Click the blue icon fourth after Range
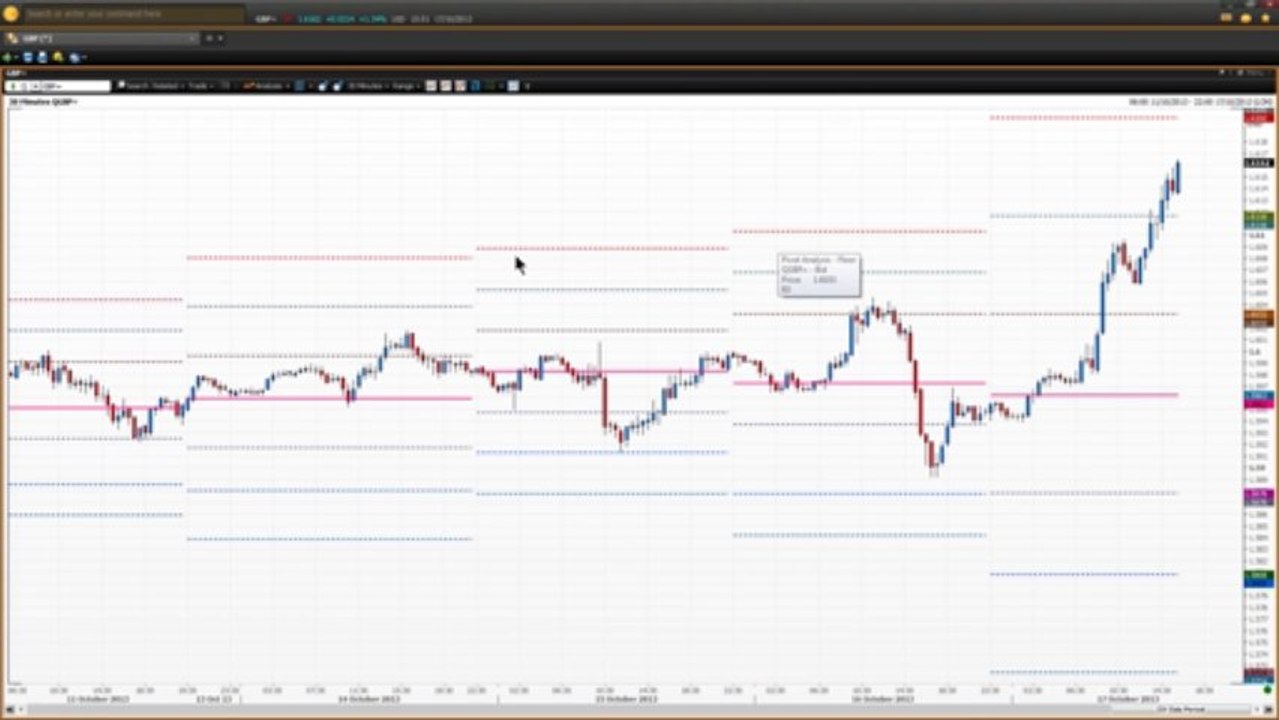 475,86
